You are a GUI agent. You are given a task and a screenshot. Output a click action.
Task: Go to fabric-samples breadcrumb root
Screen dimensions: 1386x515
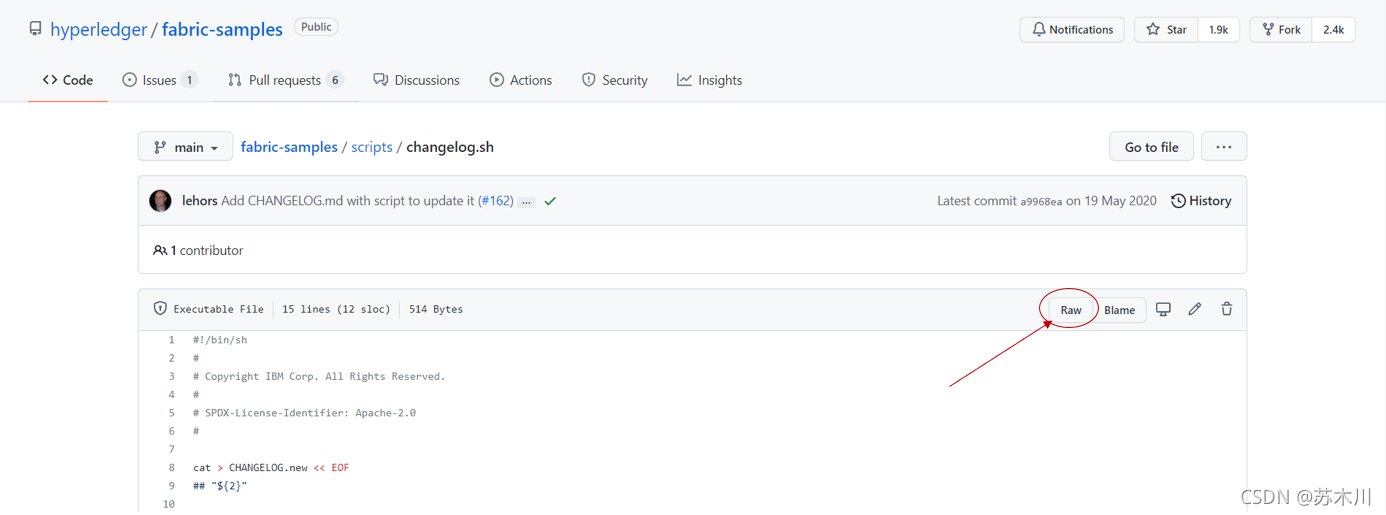[289, 147]
